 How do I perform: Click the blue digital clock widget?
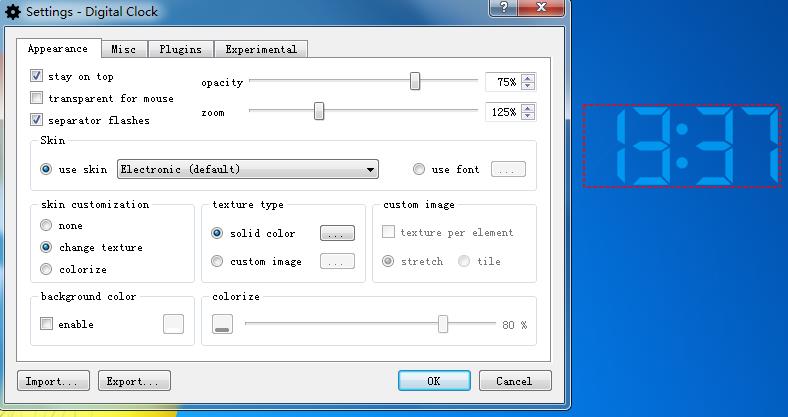tap(682, 146)
